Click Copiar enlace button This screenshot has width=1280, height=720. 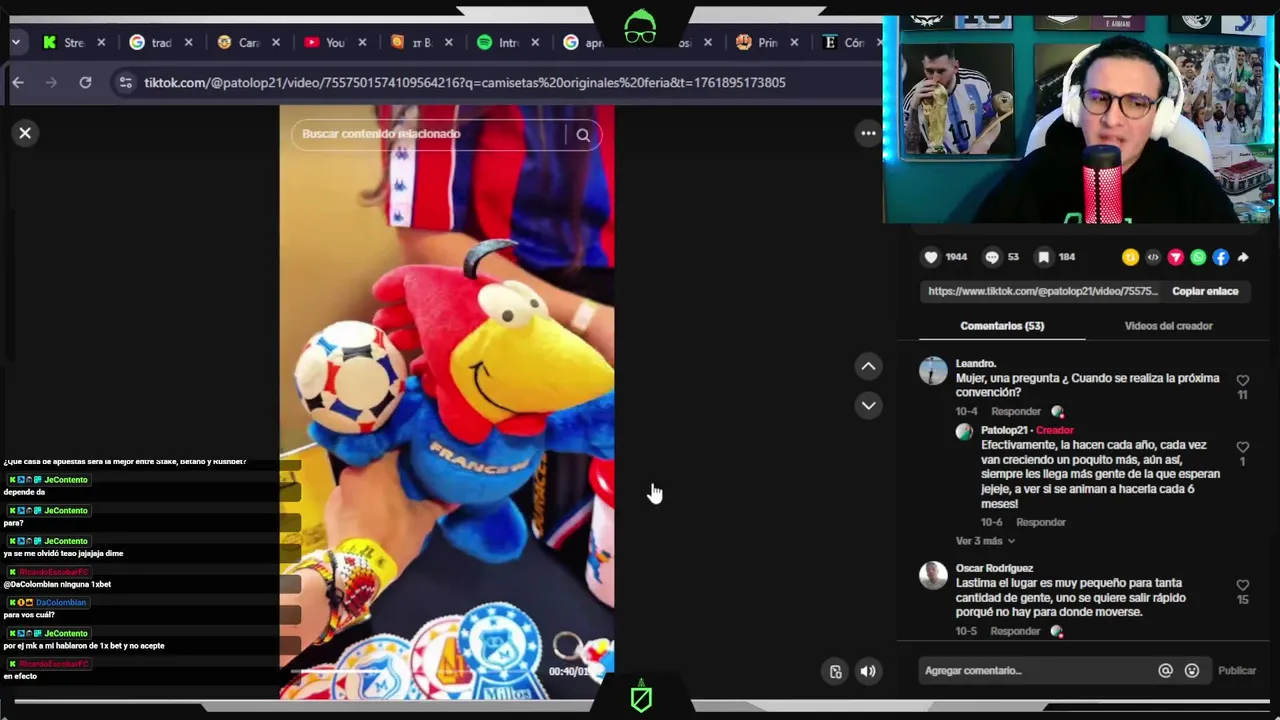[x=1205, y=291]
